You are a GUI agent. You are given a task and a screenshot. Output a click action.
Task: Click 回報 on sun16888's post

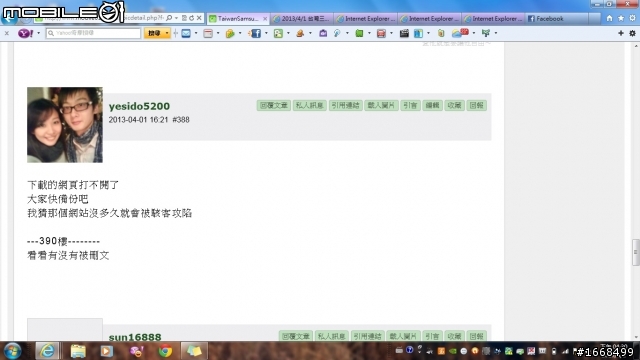476,336
